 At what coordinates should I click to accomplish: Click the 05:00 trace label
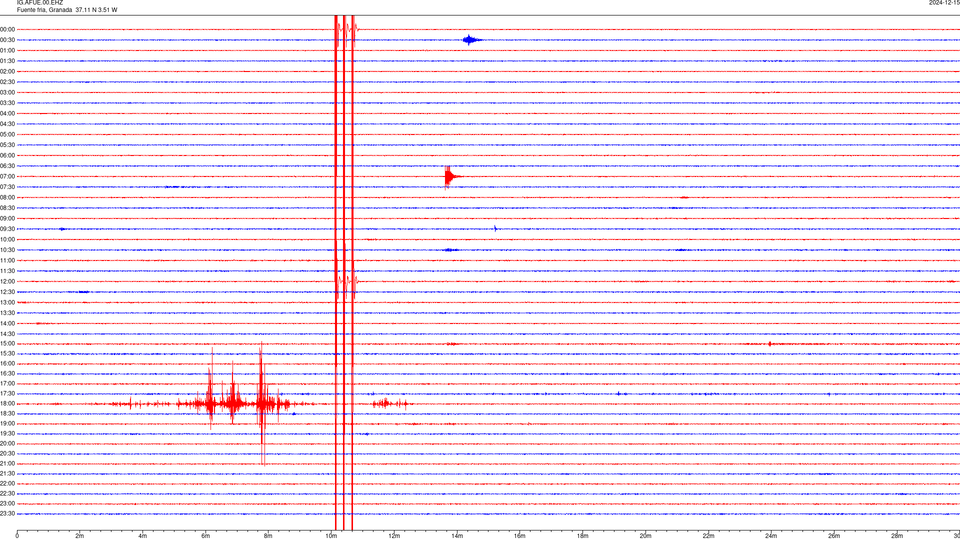pyautogui.click(x=8, y=134)
